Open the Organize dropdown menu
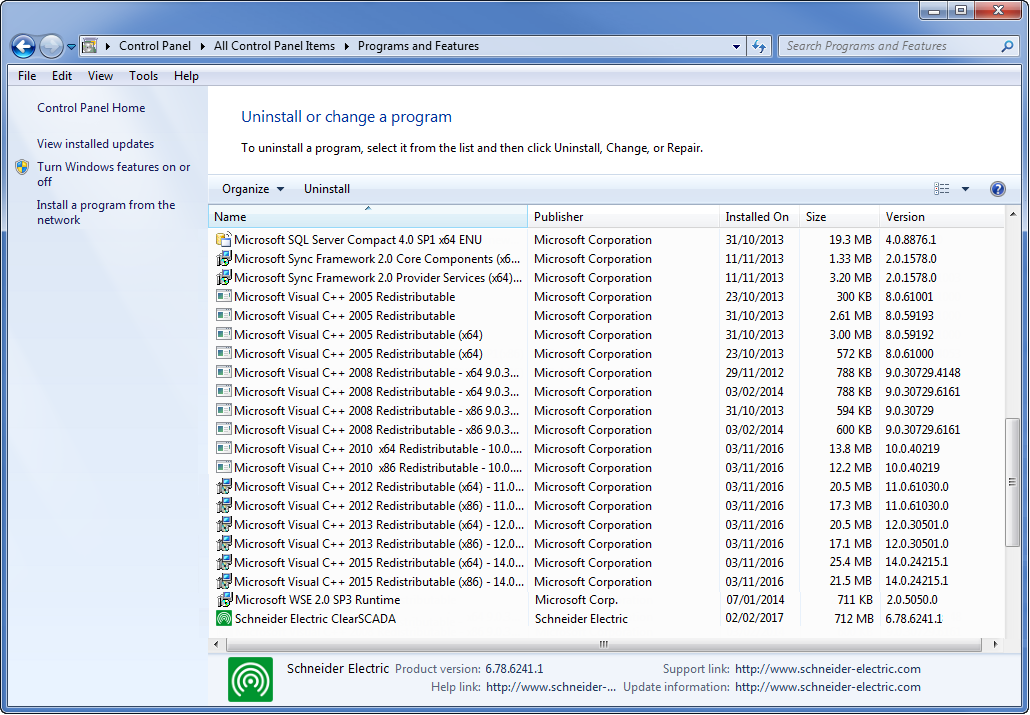1030x715 pixels. (251, 188)
